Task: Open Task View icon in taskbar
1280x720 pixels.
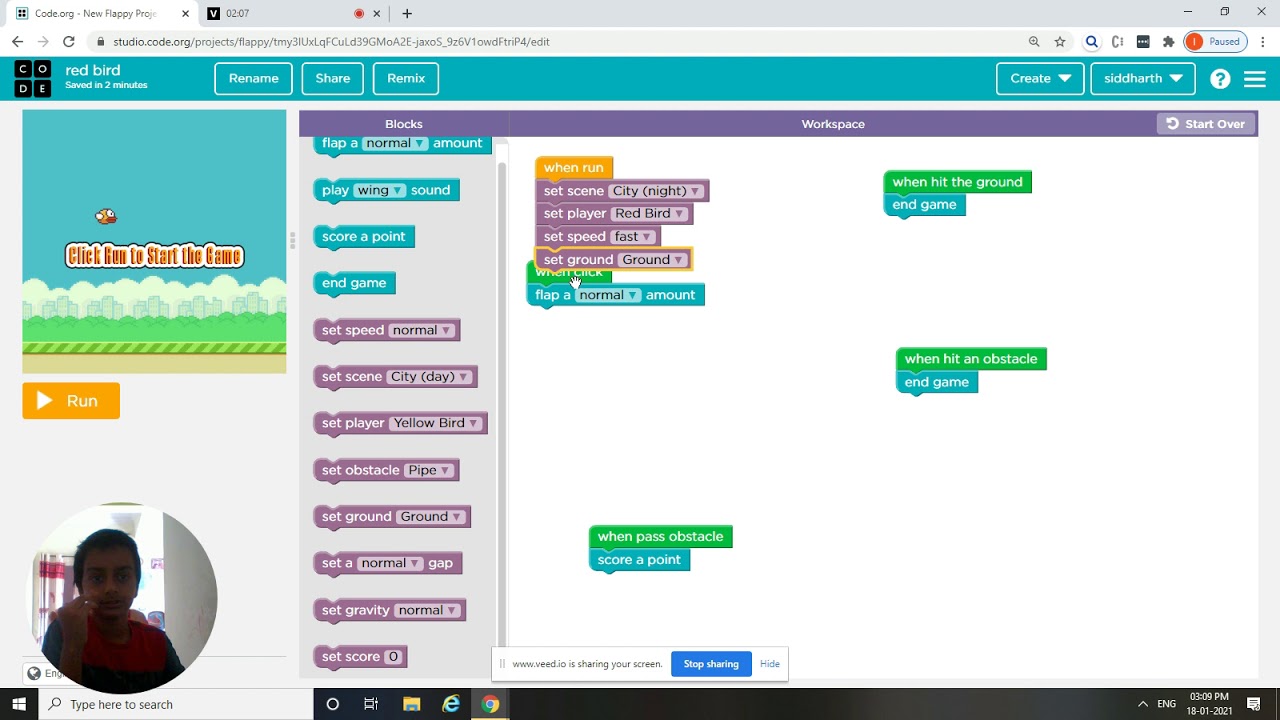Action: click(371, 704)
